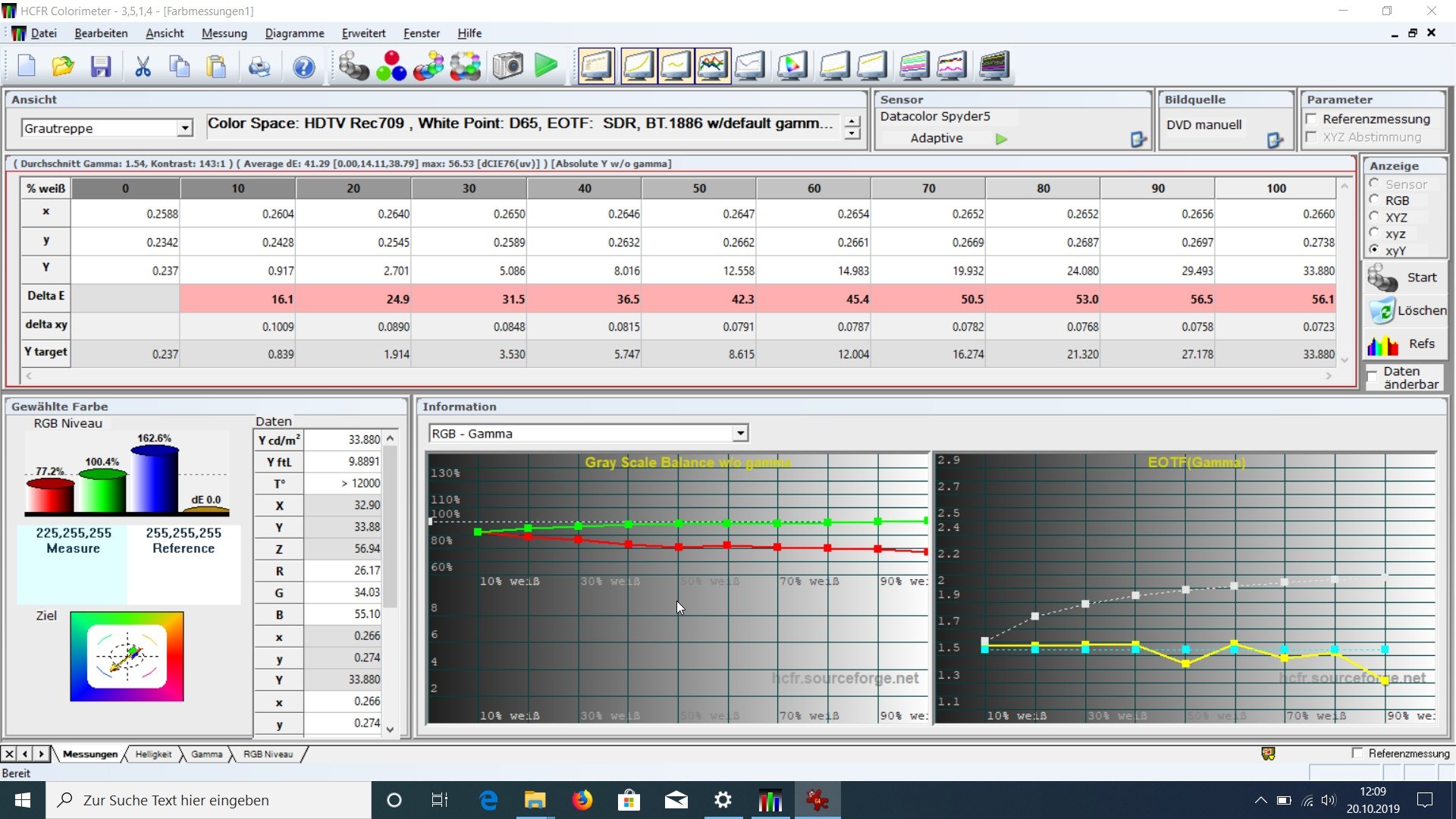Cut selection with the scissors icon
Screen dimensions: 1456x819
(143, 67)
